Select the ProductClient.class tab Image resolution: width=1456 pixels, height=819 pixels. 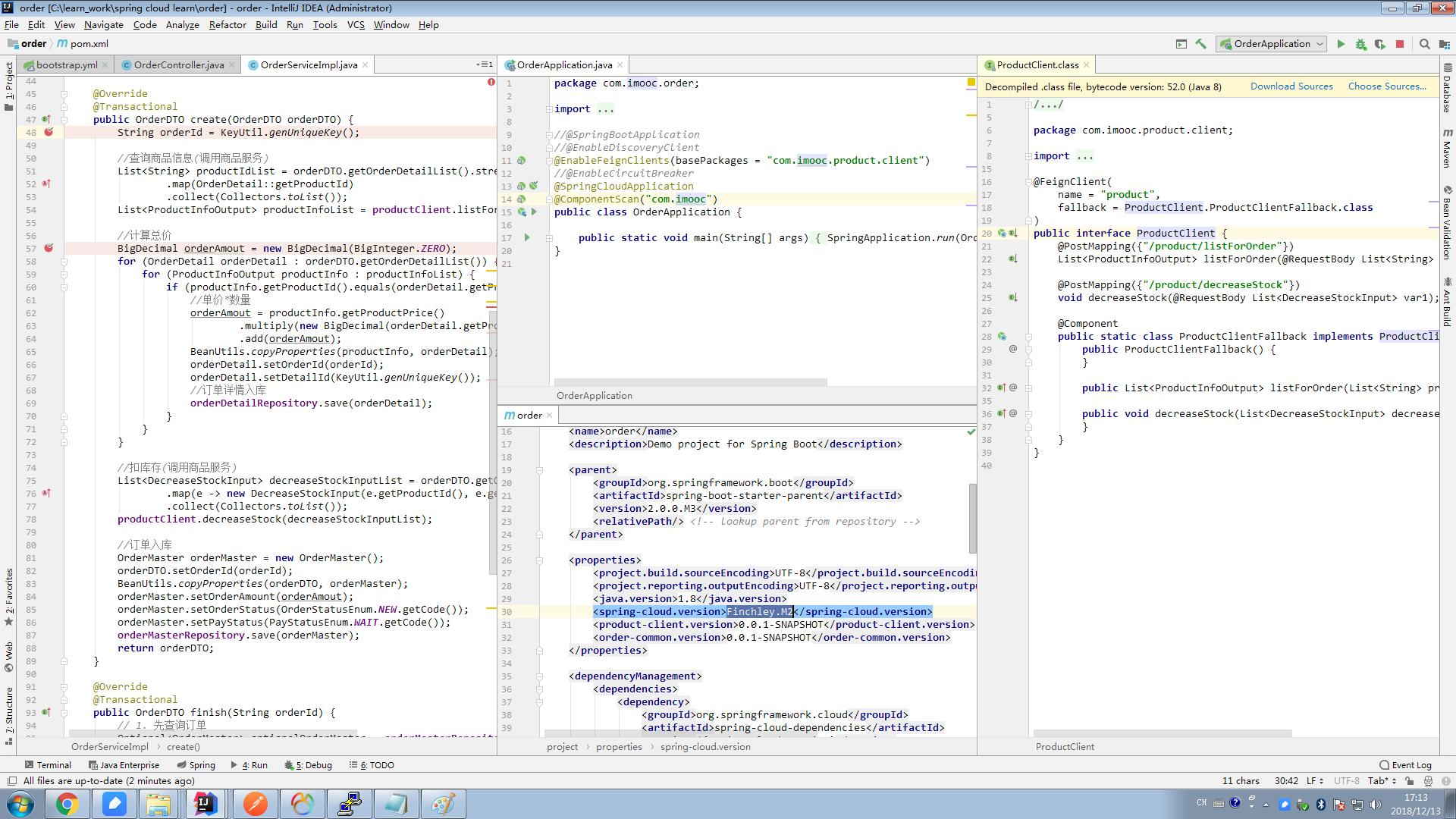(1037, 65)
